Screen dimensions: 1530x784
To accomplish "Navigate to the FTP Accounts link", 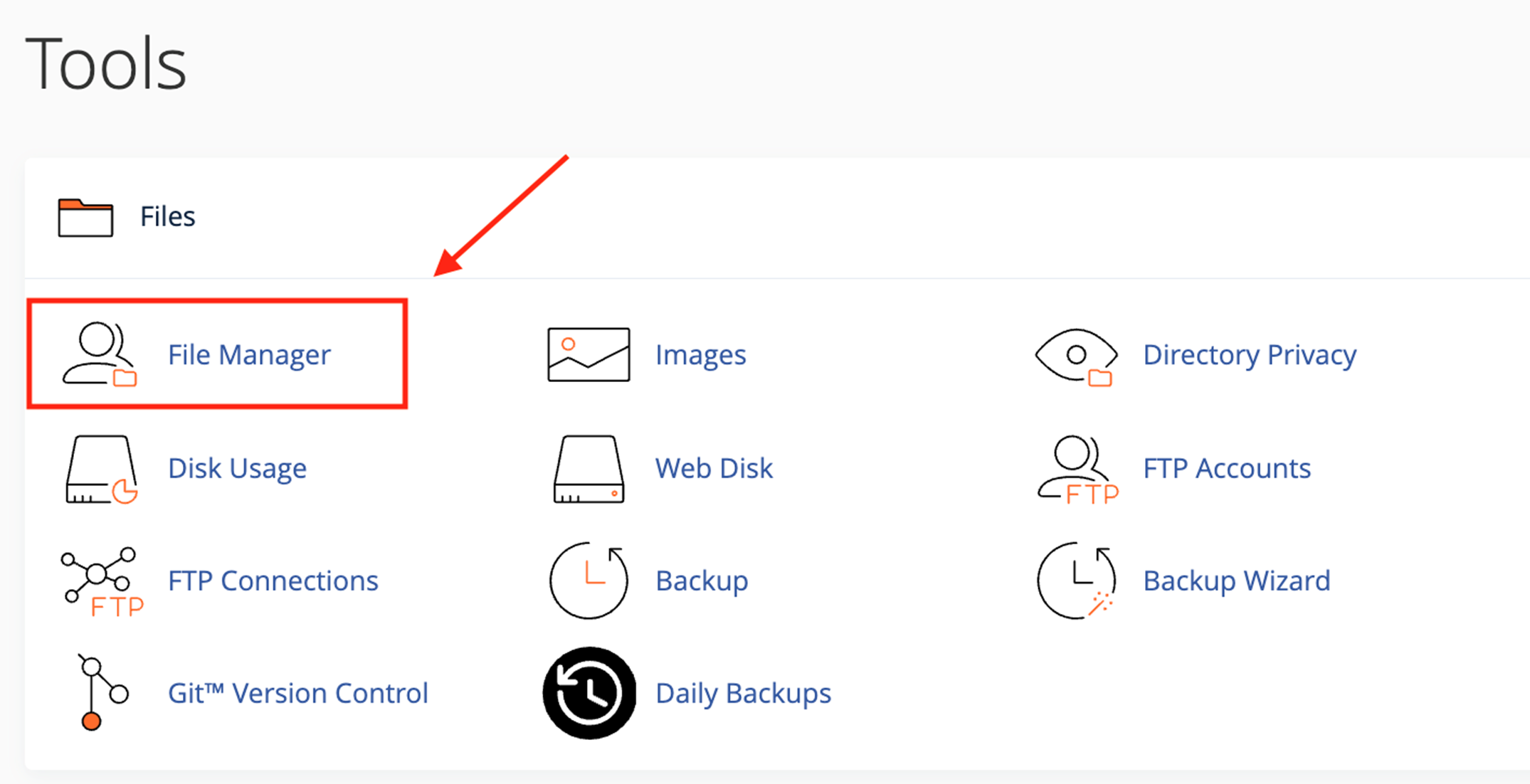I will coord(1227,468).
